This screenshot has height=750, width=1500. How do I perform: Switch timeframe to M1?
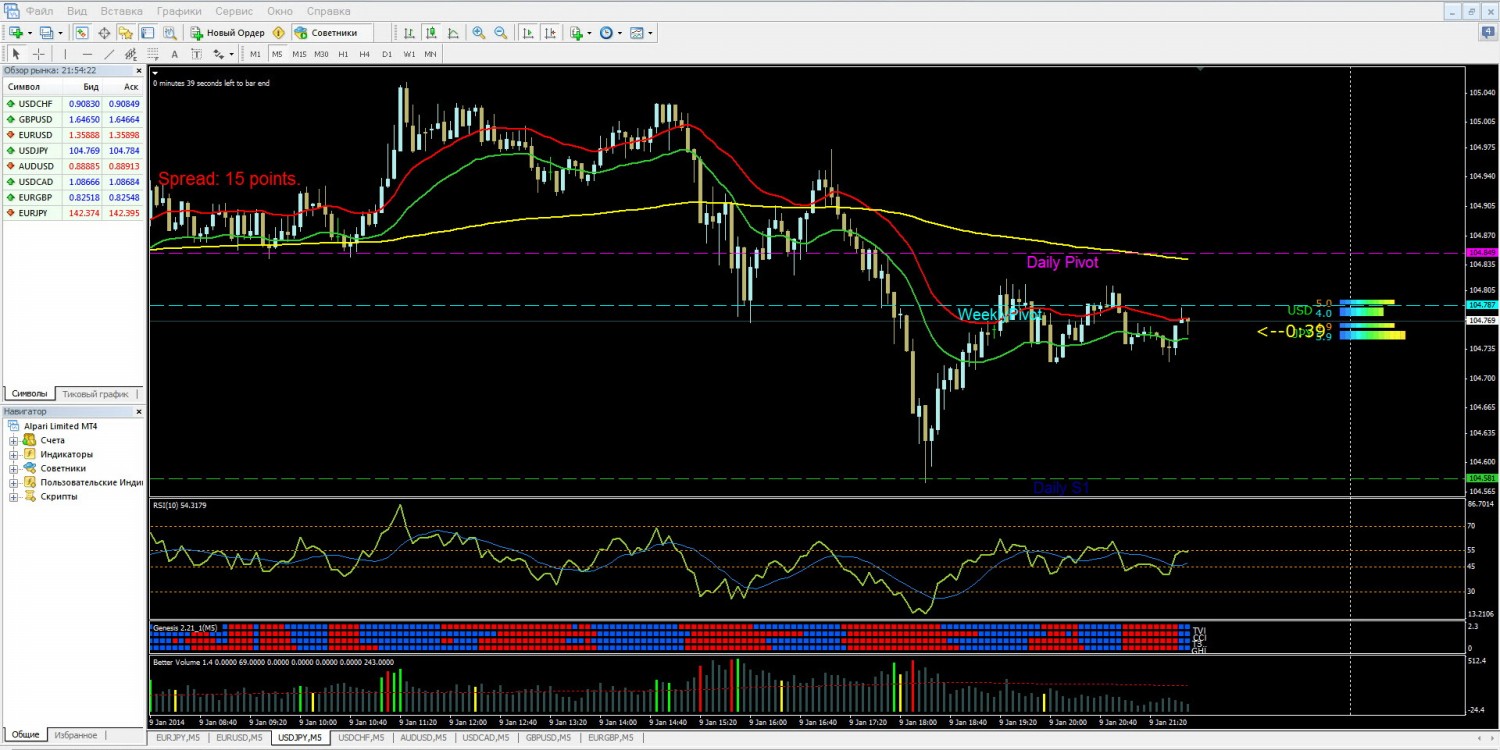(x=255, y=54)
